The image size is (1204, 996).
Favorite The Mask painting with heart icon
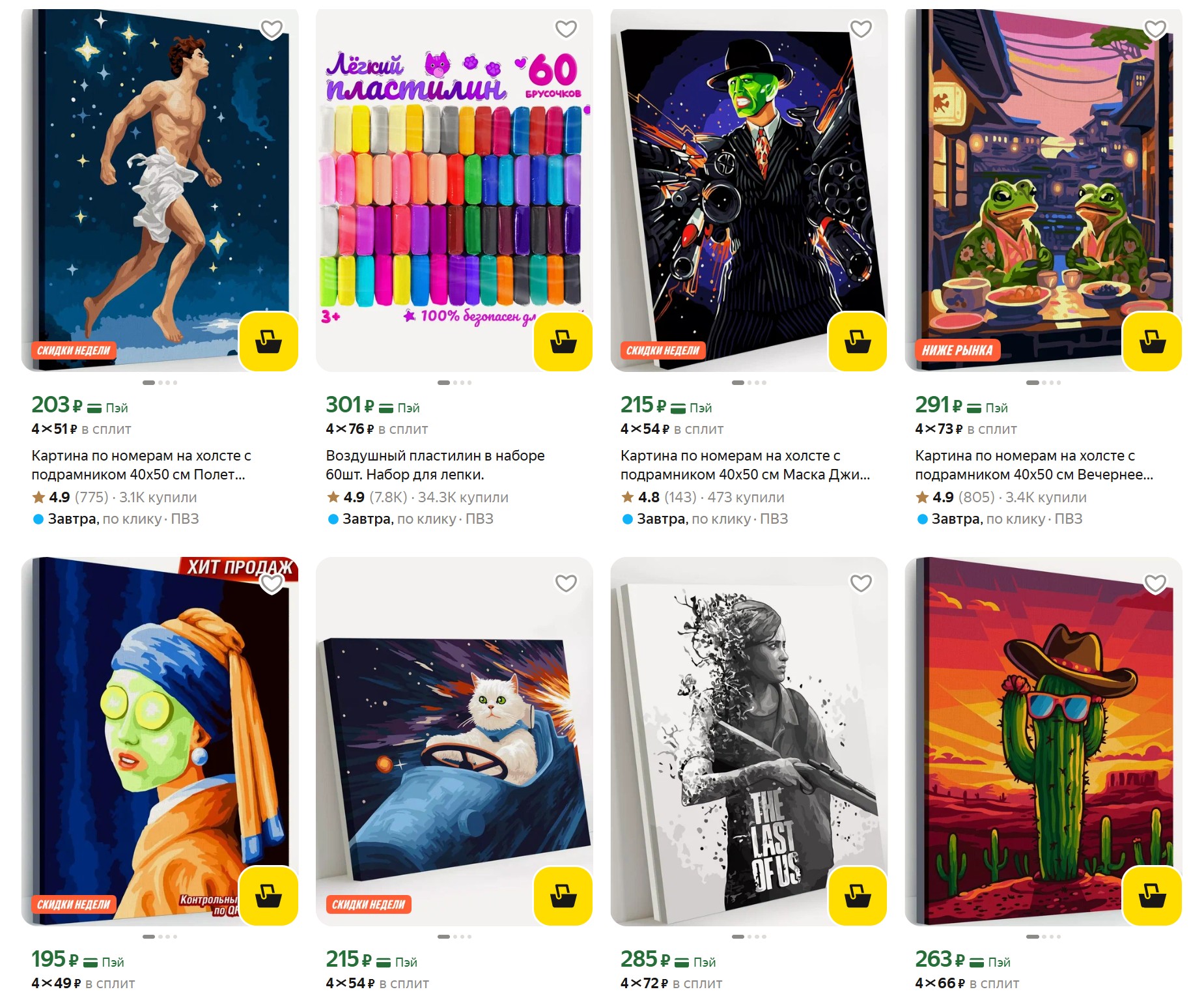pyautogui.click(x=861, y=29)
